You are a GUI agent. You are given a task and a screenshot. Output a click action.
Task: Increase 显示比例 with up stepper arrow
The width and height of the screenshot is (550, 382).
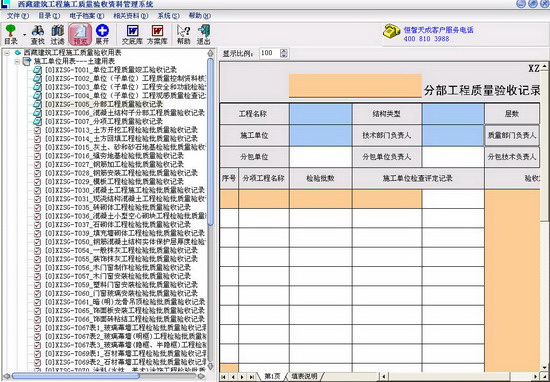284,51
